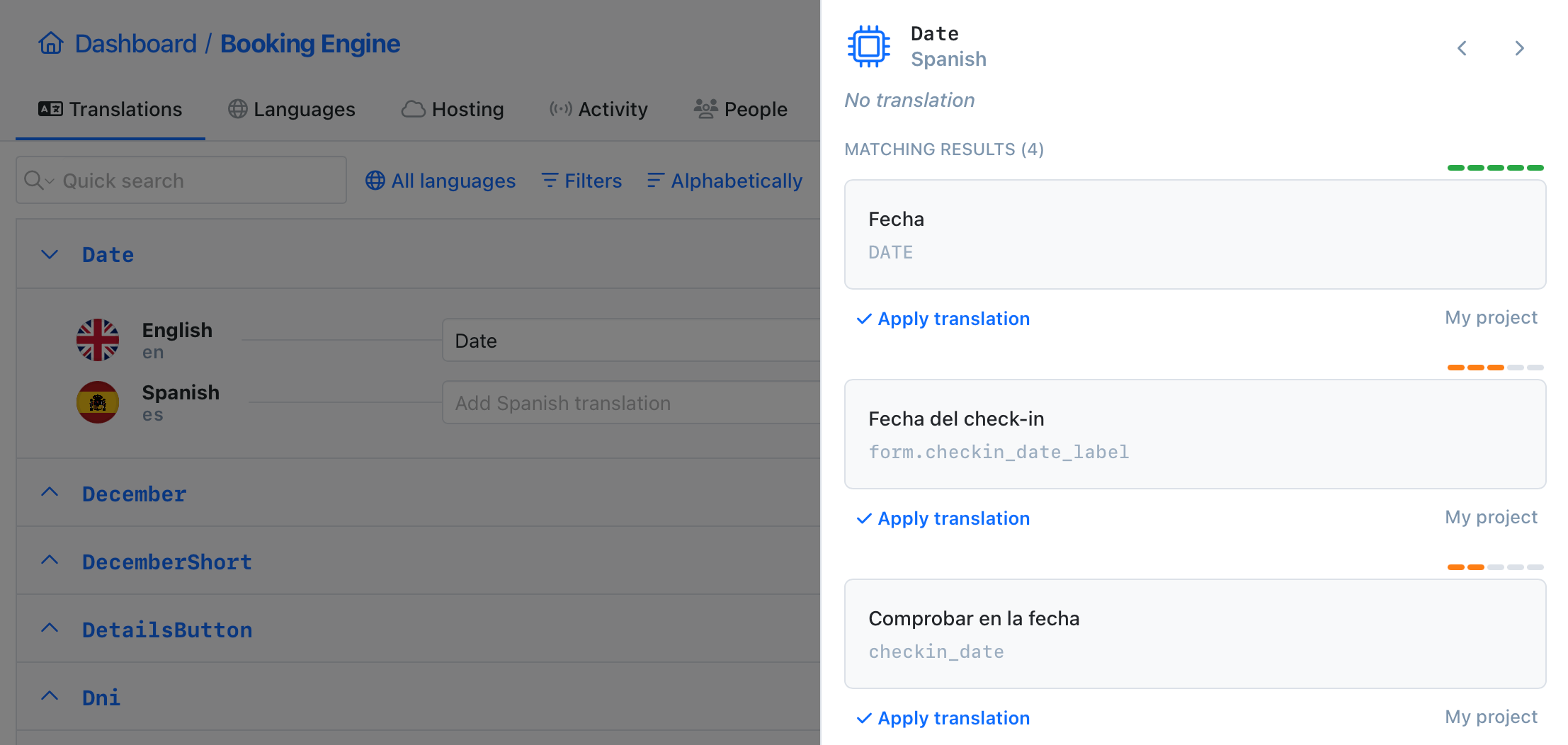Click the translation memory chip icon
Viewport: 1568px width, 745px height.
tap(869, 47)
